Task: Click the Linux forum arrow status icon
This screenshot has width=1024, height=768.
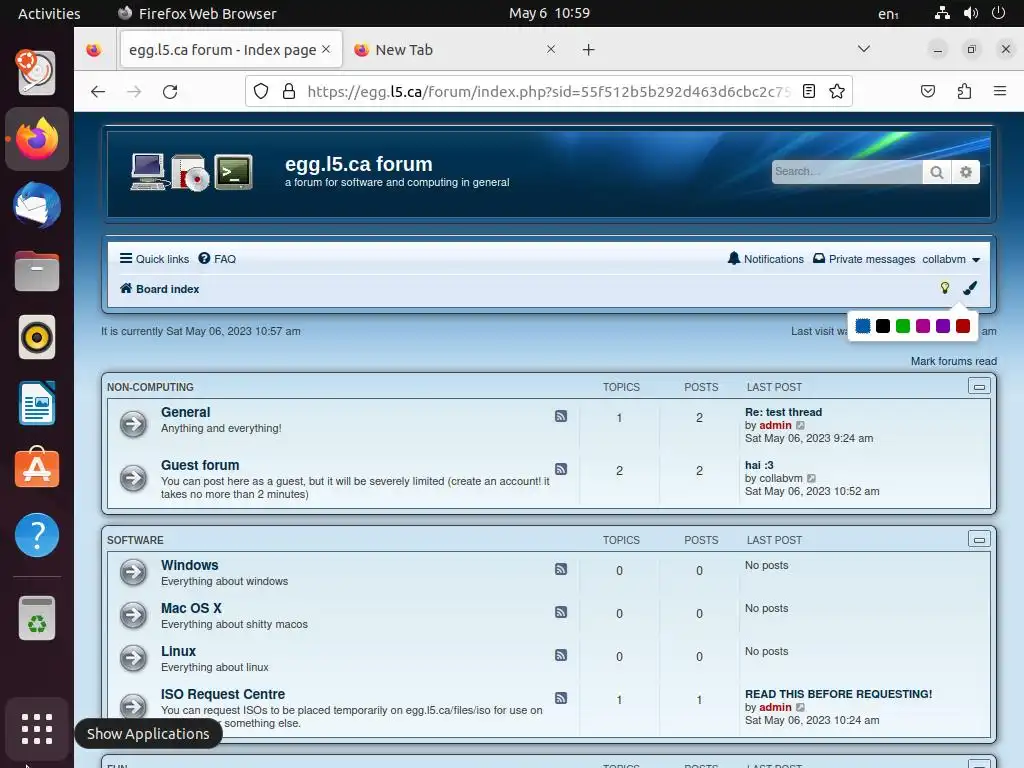Action: pos(133,658)
